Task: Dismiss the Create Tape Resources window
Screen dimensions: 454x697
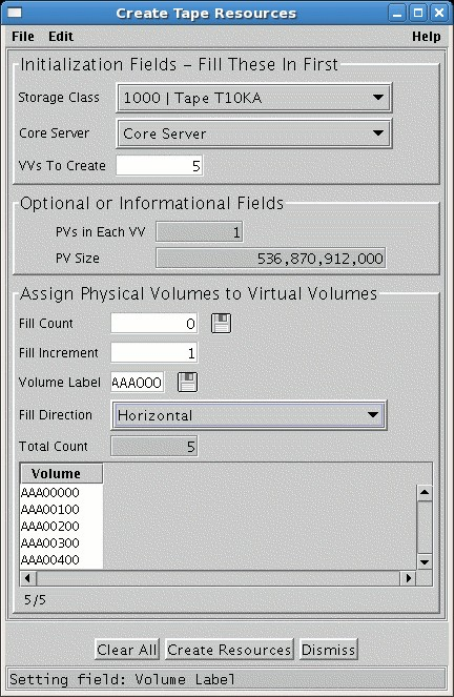Action: [328, 649]
